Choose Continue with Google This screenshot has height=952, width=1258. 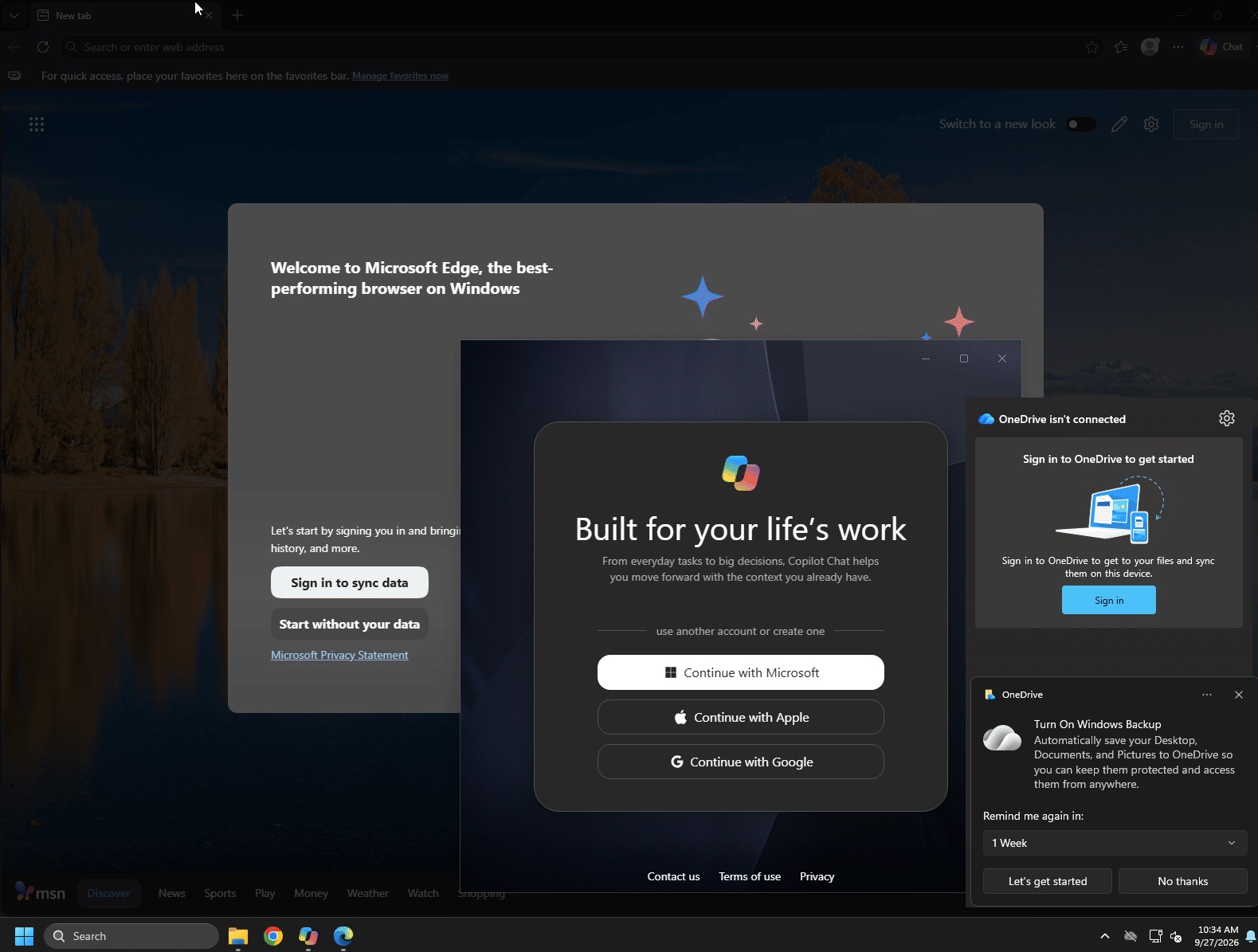point(740,762)
